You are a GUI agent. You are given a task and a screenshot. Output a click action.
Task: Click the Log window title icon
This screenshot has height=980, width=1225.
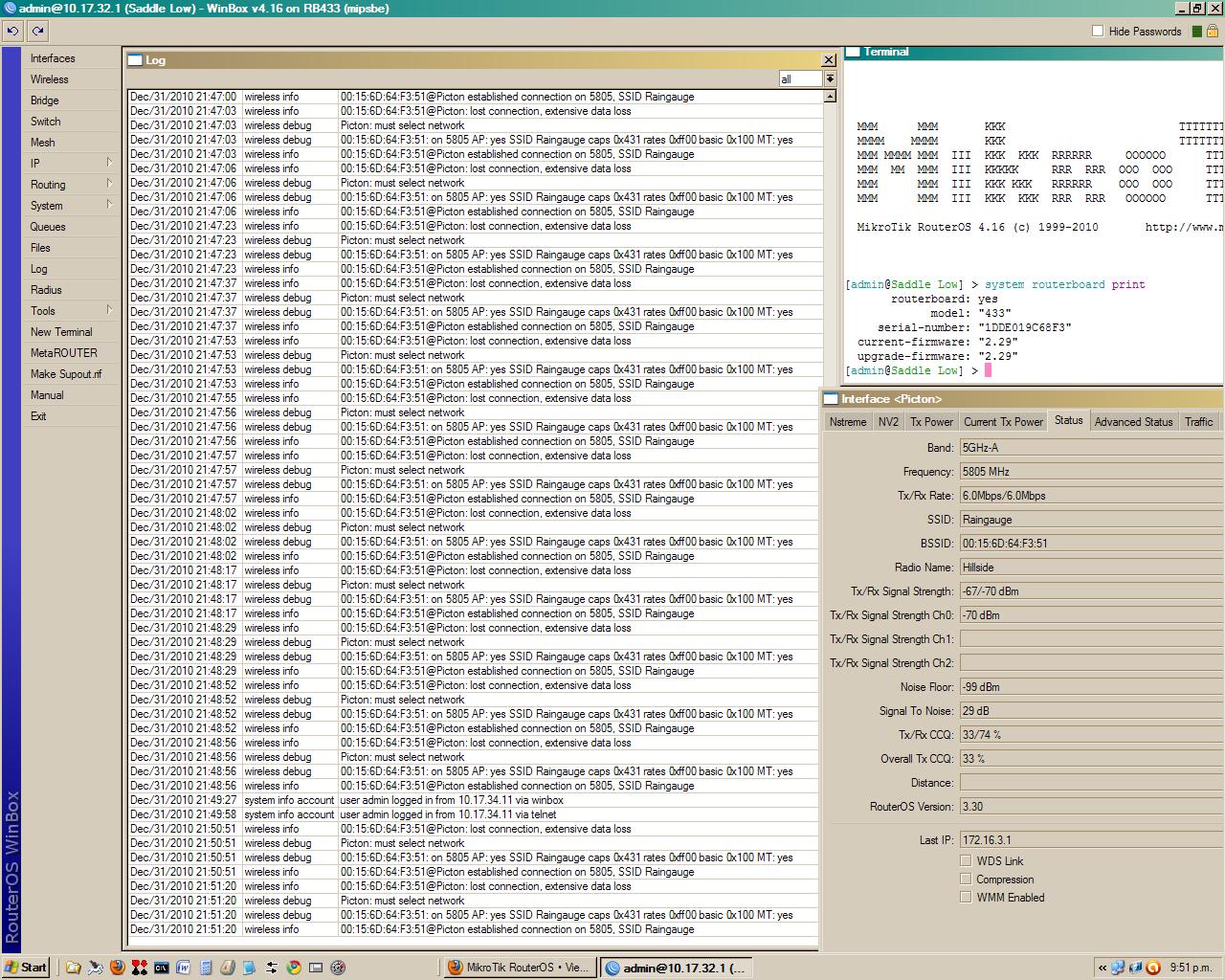coord(135,59)
